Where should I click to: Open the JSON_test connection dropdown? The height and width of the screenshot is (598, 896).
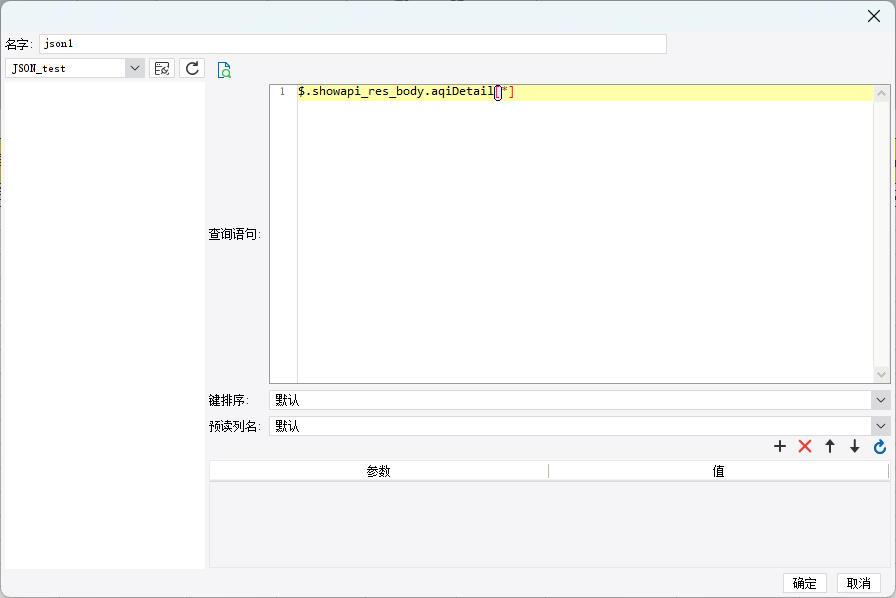pos(134,69)
